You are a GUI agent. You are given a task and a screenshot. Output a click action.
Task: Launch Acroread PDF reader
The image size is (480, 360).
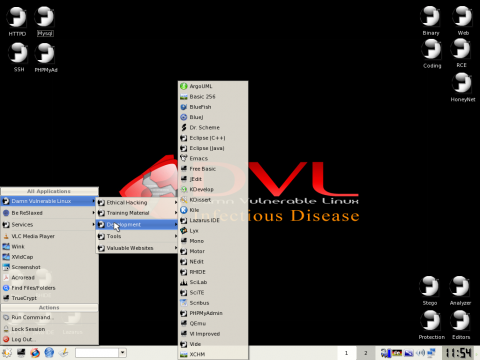pos(50,278)
